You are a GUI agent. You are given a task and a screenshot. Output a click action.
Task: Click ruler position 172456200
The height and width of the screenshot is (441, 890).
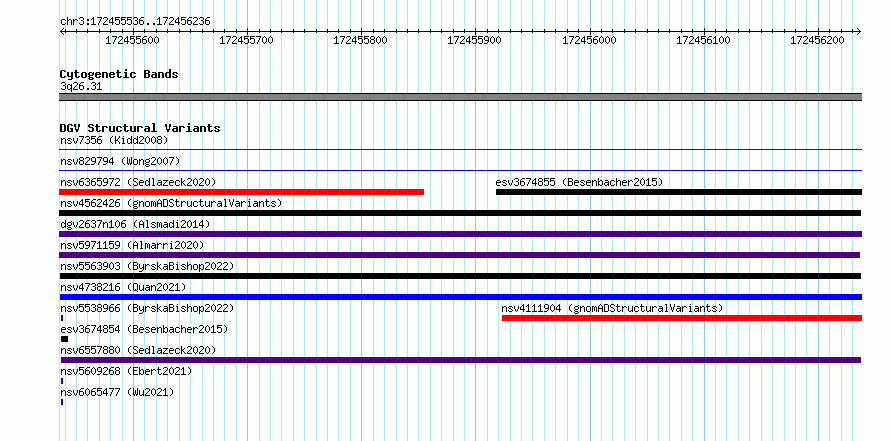point(818,40)
